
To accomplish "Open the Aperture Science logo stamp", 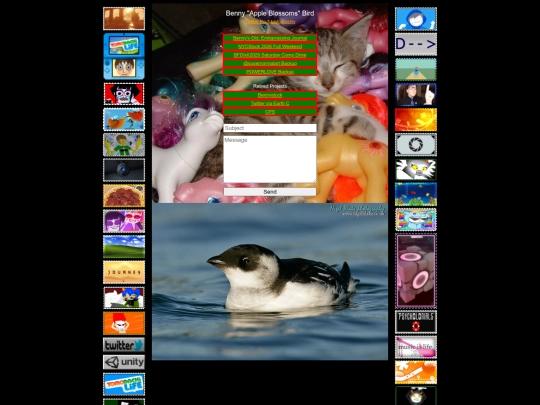I will coord(416,145).
